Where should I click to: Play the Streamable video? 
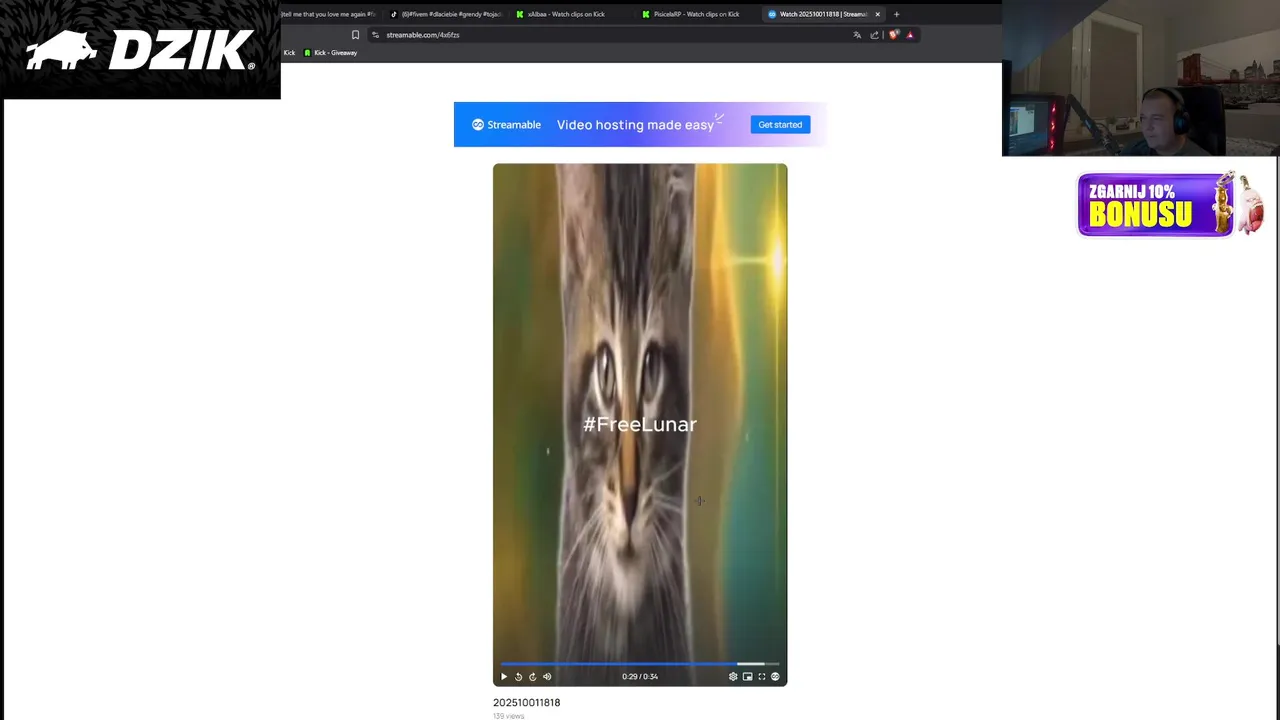point(504,677)
